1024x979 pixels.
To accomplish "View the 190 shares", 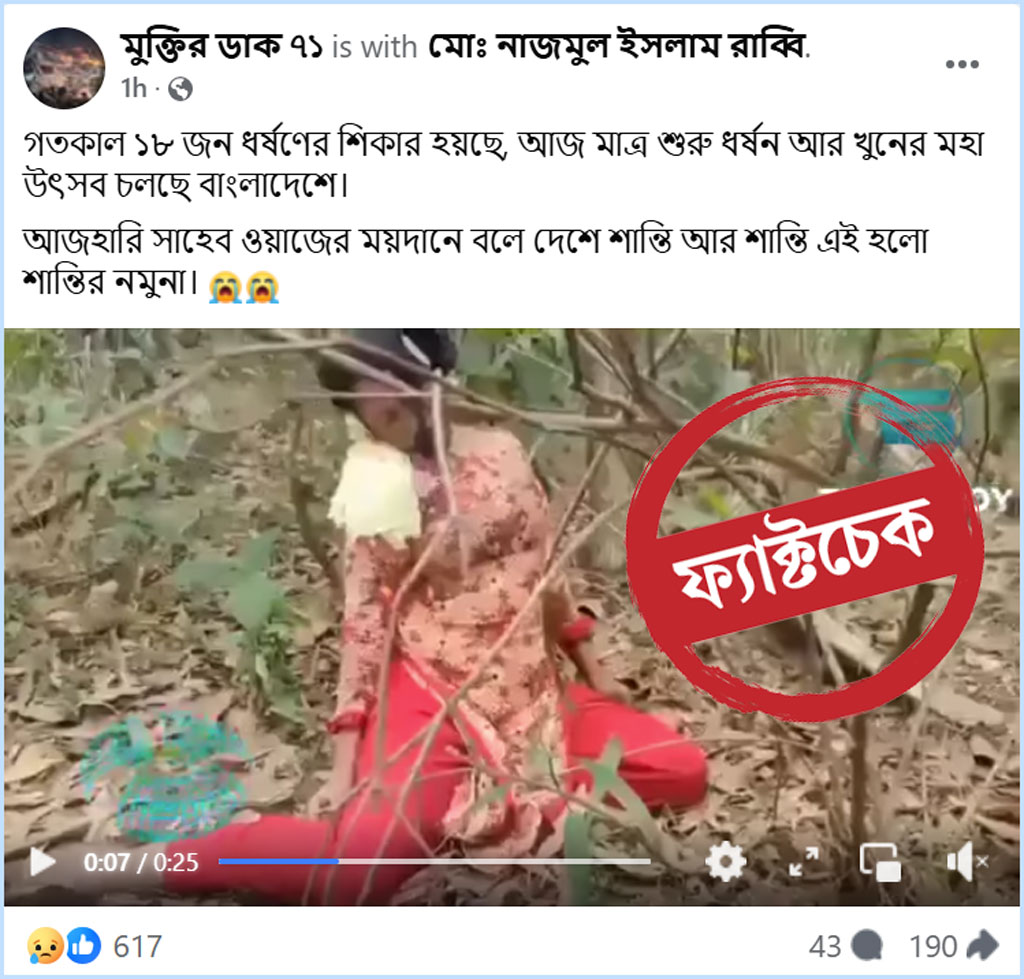I will tap(954, 946).
